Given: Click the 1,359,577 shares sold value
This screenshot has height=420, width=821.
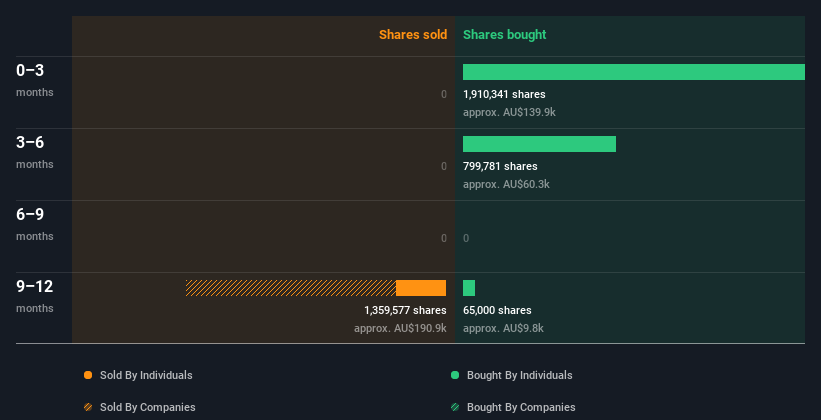Looking at the screenshot, I should click(405, 310).
